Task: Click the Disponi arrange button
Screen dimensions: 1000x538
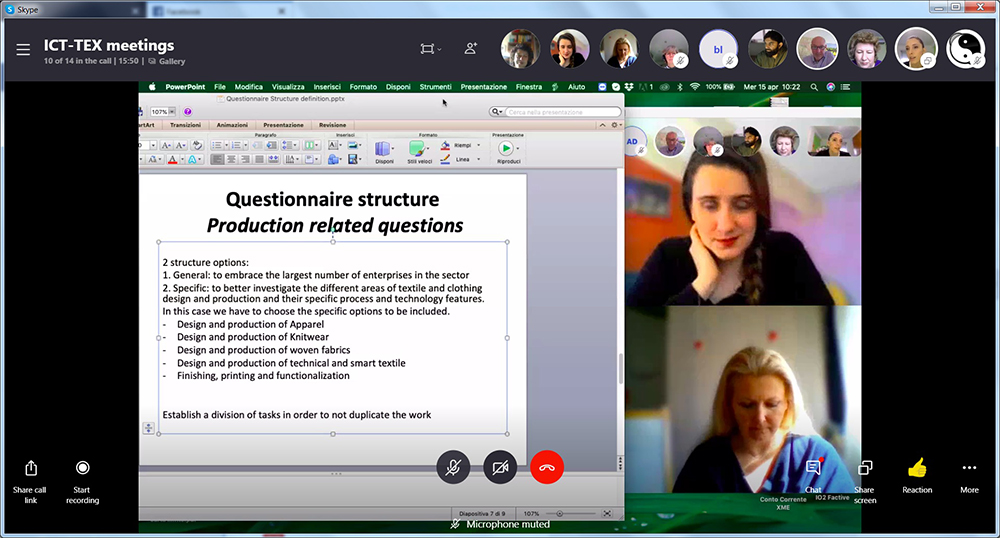Action: coord(384,152)
